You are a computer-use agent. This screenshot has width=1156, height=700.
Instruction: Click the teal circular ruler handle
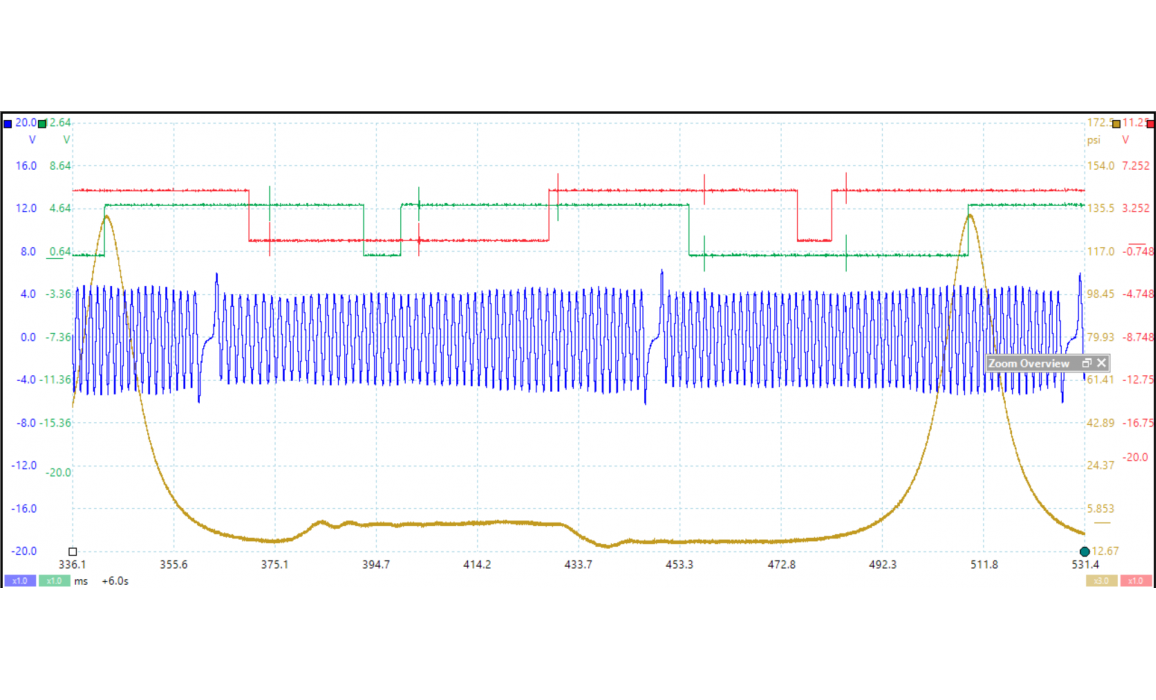point(1085,552)
